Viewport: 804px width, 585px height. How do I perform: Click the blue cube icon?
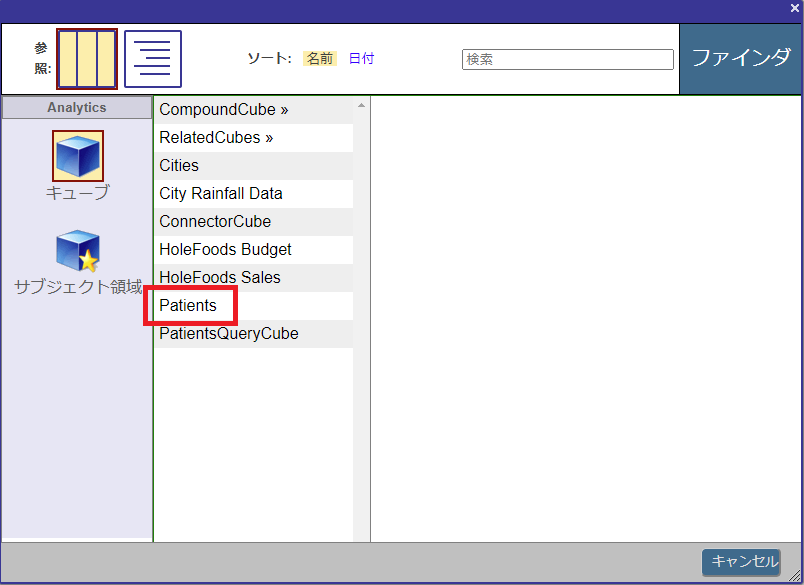click(x=78, y=156)
